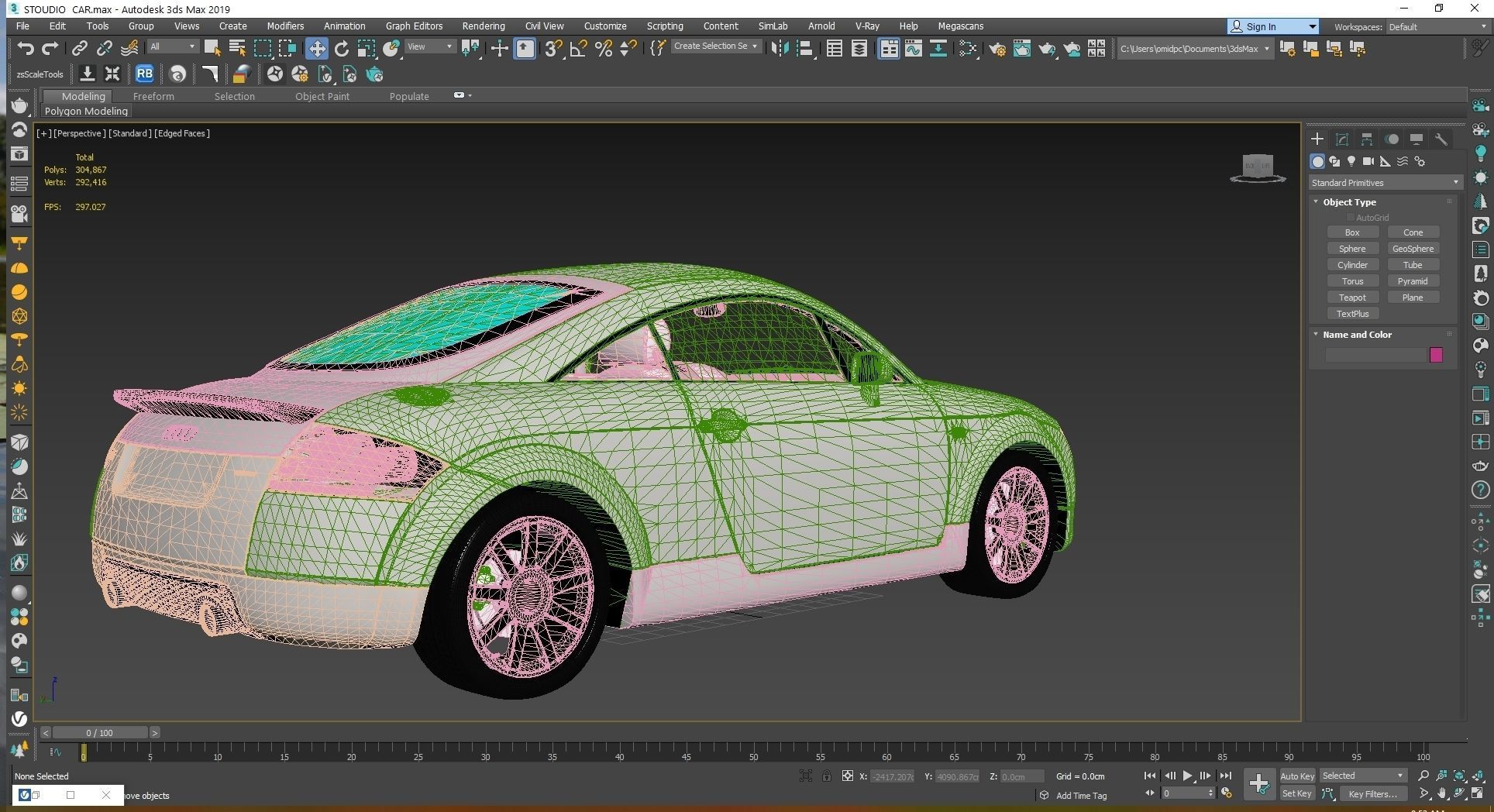Activate Select and Move tool

[x=316, y=49]
